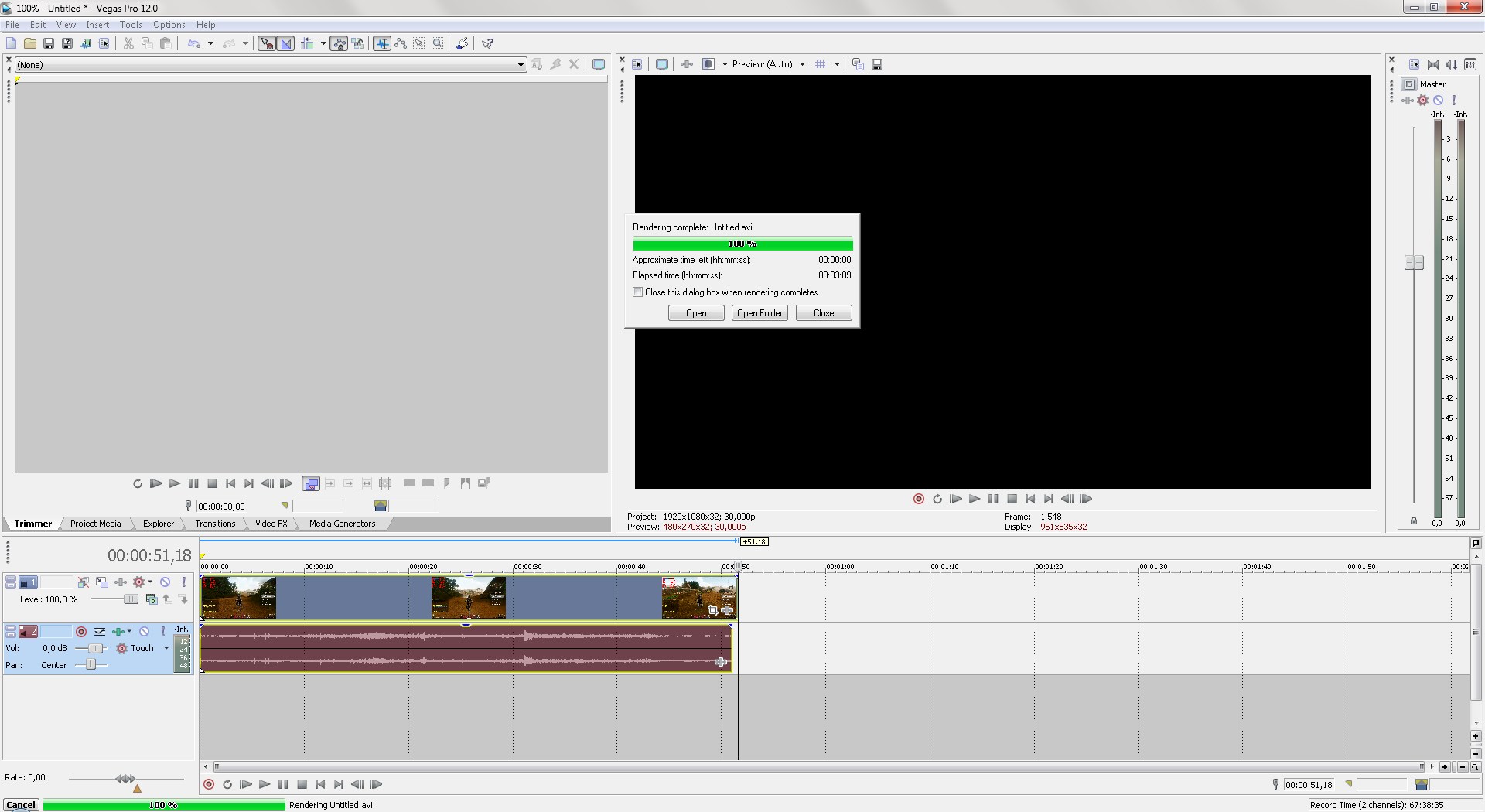Screen dimensions: 1485x812
Task: Select the Normal Edit tool
Action: tap(382, 43)
